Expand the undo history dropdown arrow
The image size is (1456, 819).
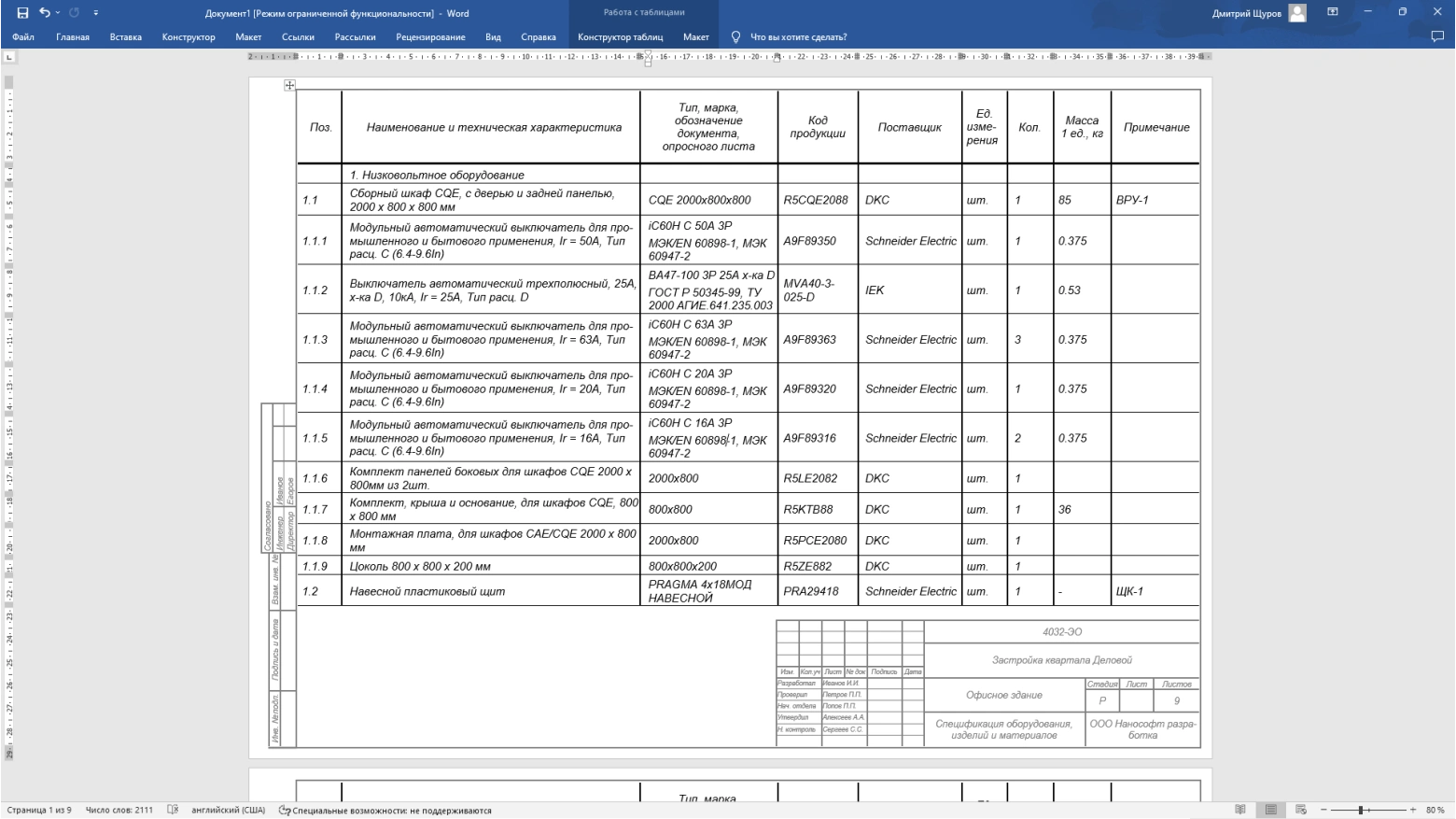pyautogui.click(x=58, y=13)
